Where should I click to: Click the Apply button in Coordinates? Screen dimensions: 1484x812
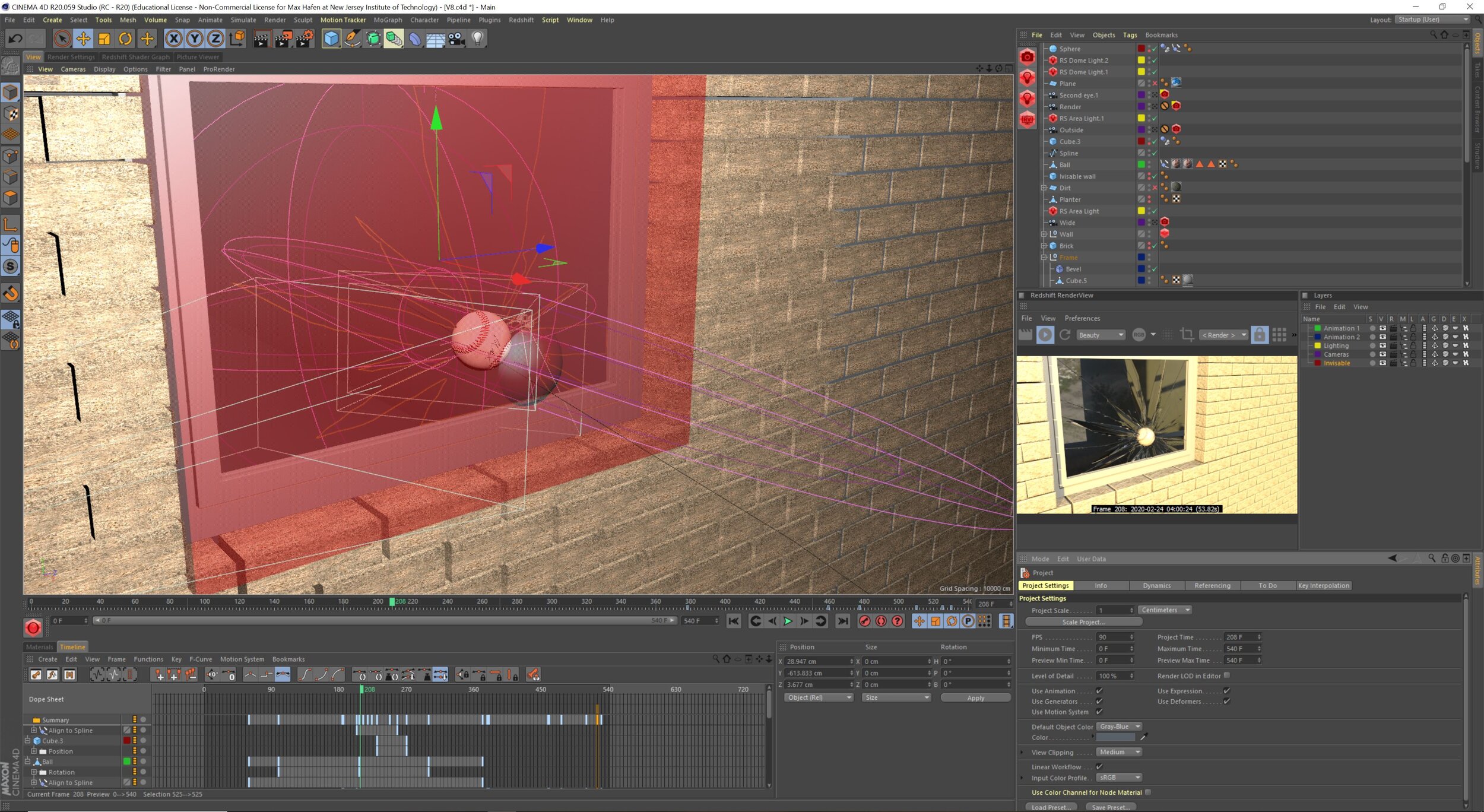(x=975, y=698)
